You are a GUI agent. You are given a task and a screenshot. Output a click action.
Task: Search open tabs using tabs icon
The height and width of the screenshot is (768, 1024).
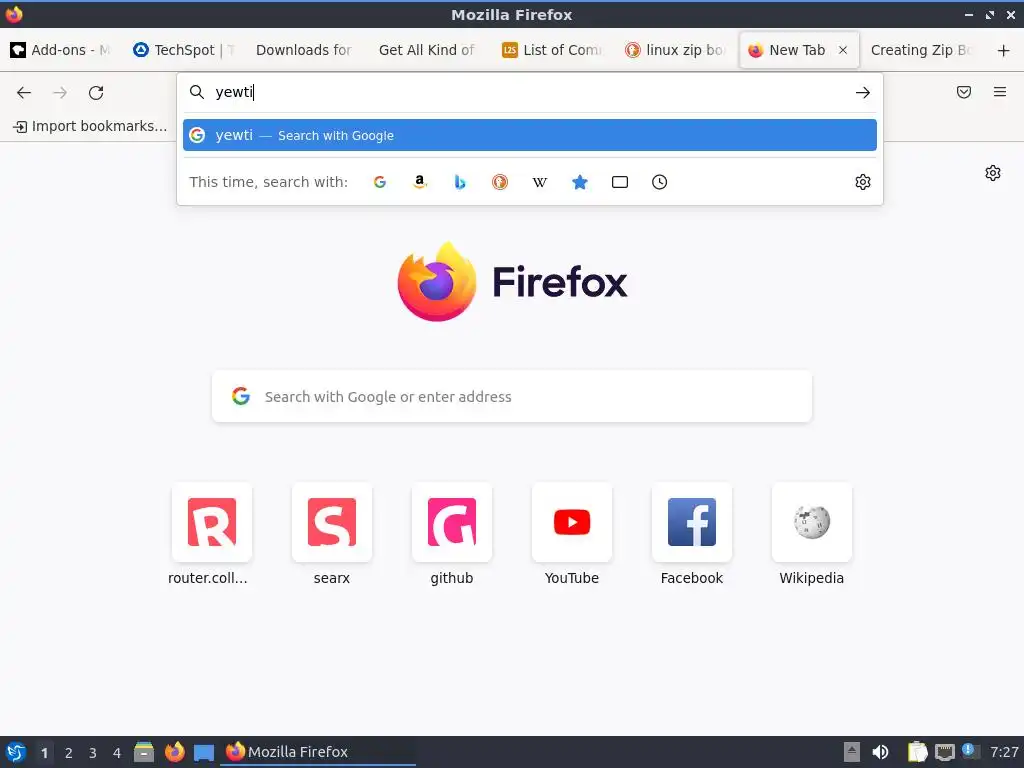(620, 182)
